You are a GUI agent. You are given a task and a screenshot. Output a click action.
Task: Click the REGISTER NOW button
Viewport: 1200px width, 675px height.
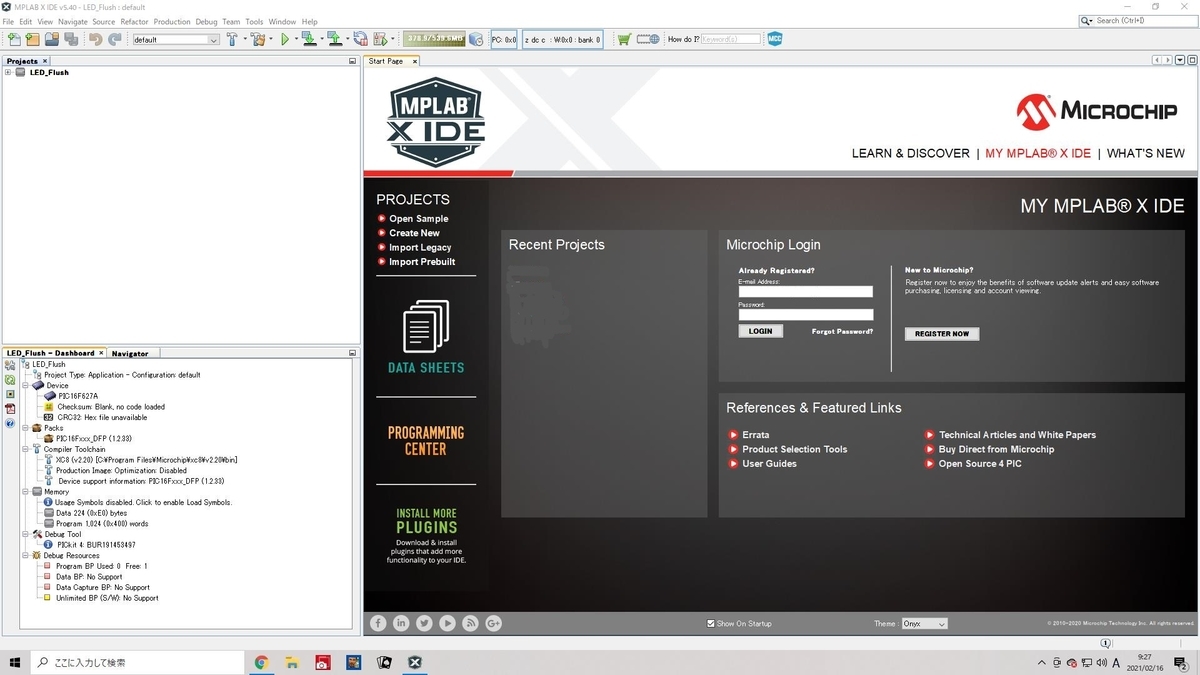(942, 333)
